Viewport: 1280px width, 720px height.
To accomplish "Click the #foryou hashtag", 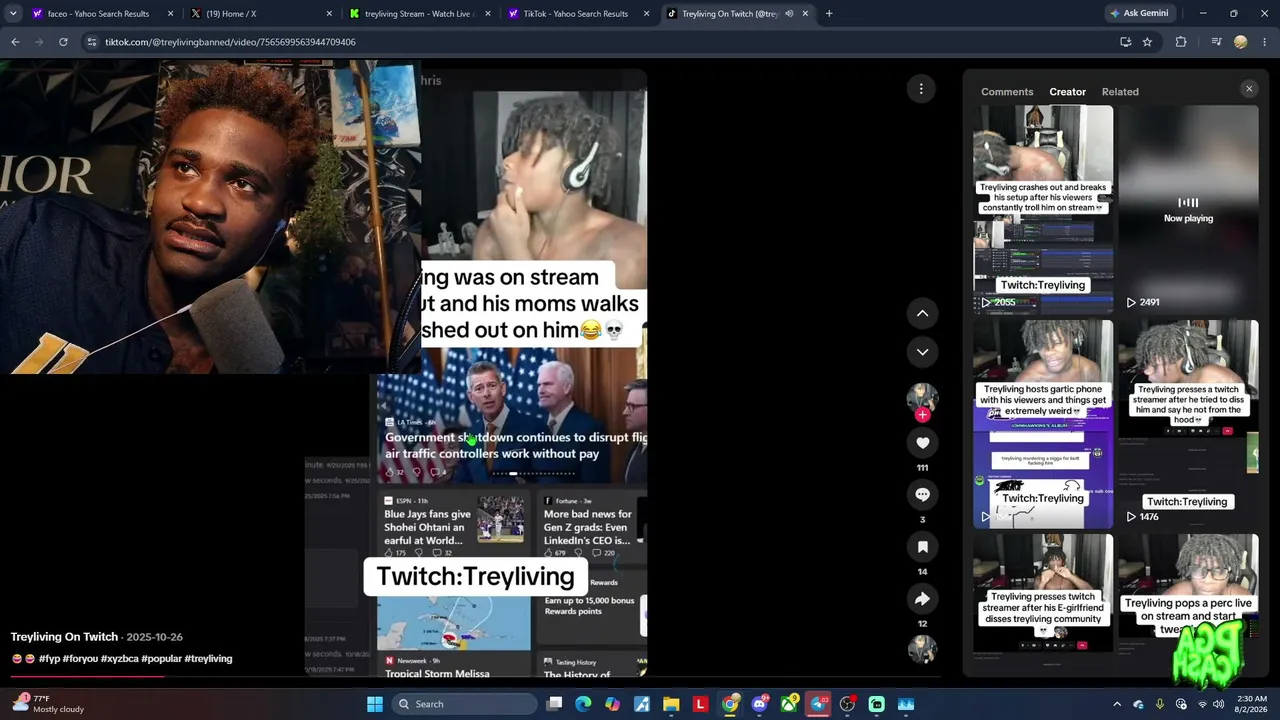I will [x=80, y=659].
